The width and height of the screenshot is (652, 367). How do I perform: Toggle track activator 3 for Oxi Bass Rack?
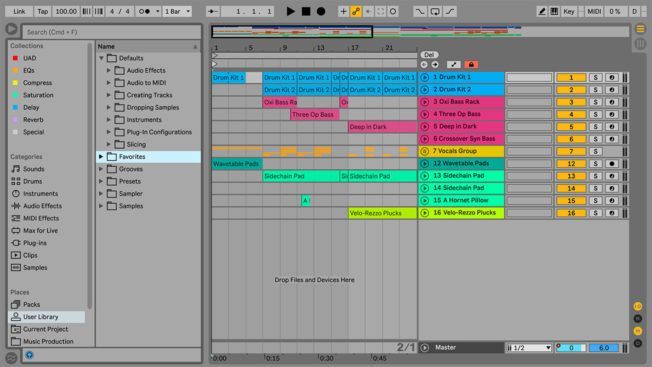571,102
